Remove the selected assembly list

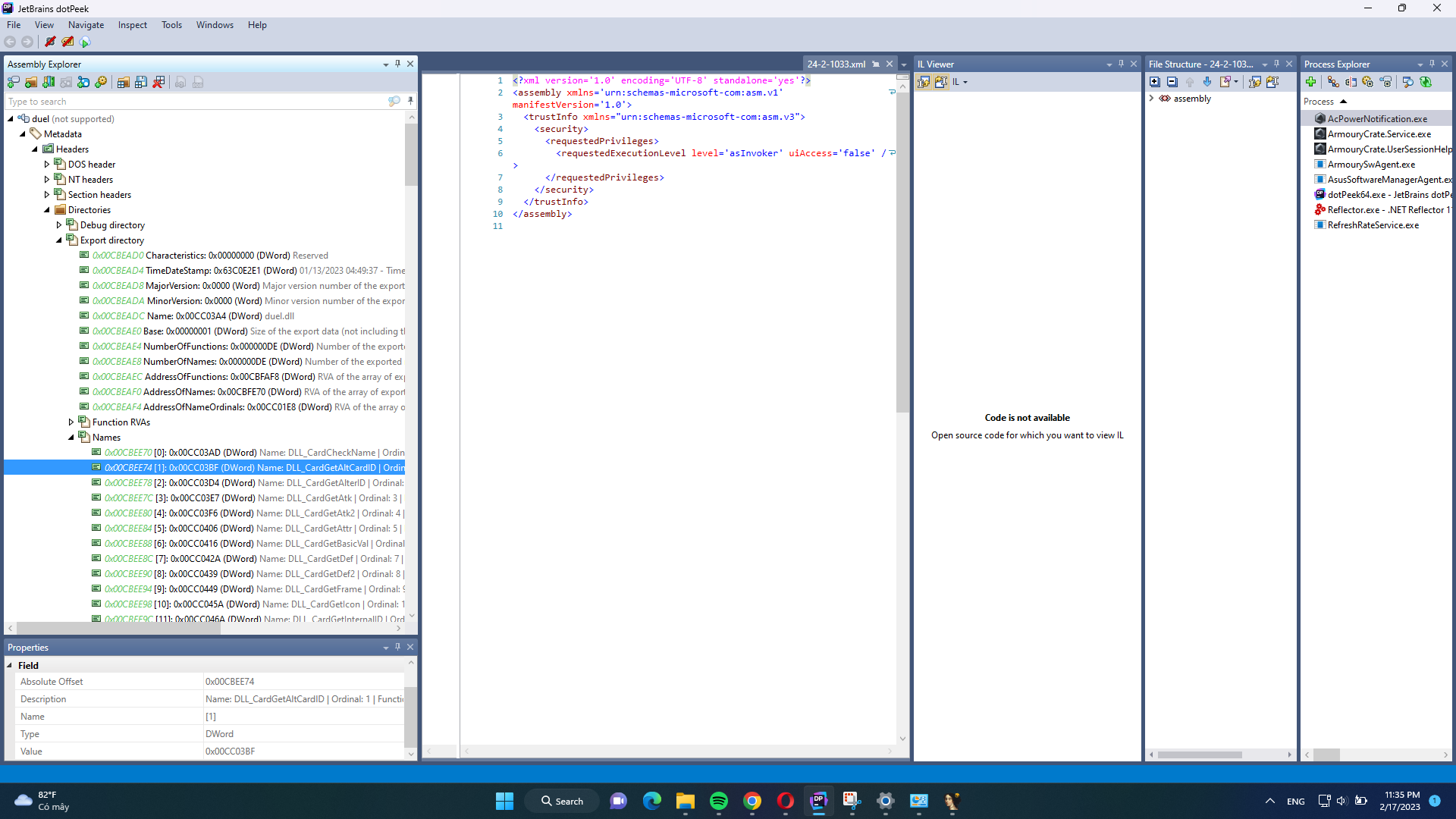[x=158, y=82]
